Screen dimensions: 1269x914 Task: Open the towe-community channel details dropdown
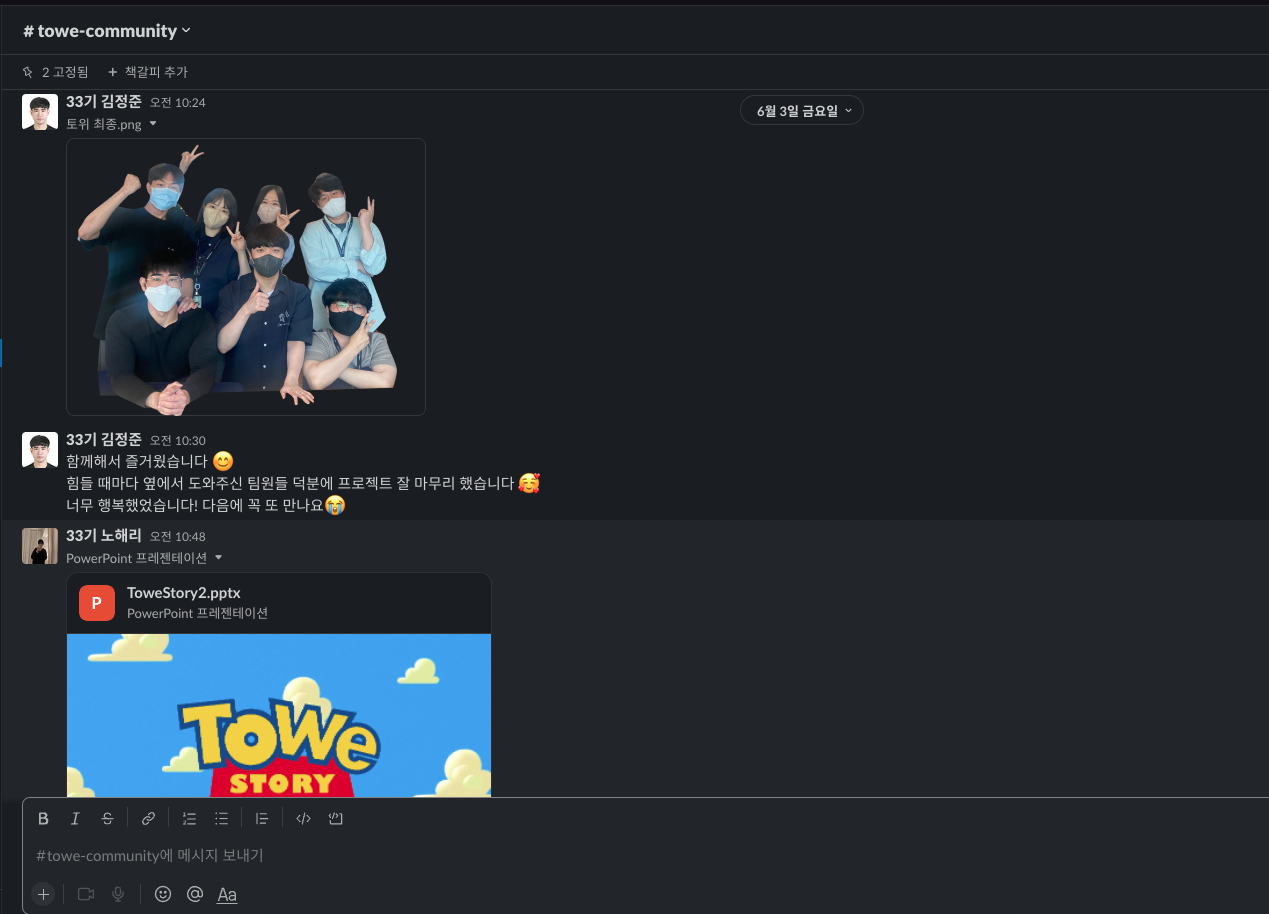click(x=106, y=30)
